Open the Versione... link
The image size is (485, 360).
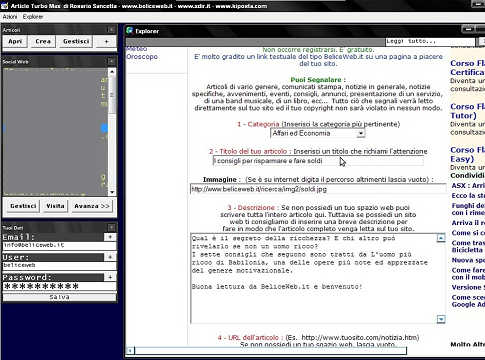(x=468, y=287)
